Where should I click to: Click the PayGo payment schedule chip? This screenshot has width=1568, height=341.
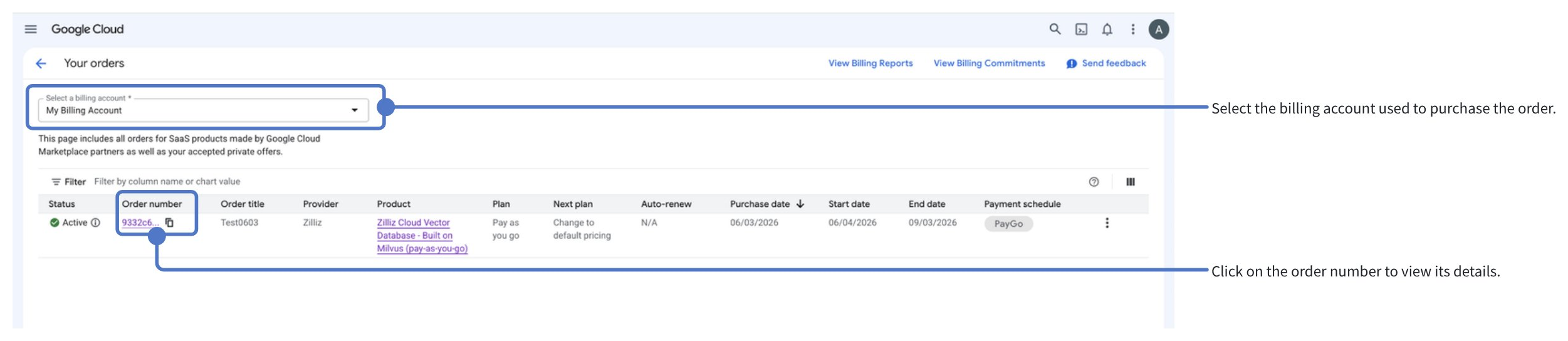coord(1008,224)
